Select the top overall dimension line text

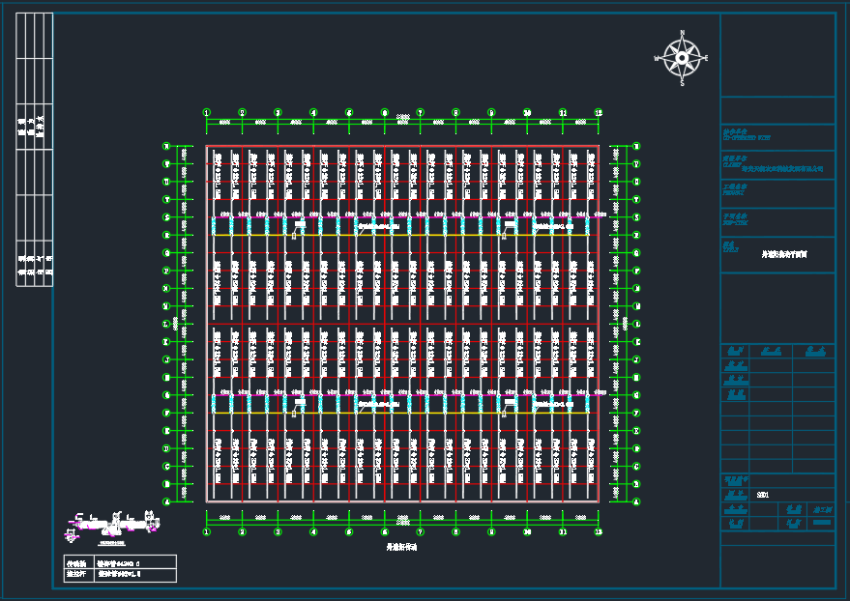(x=402, y=117)
